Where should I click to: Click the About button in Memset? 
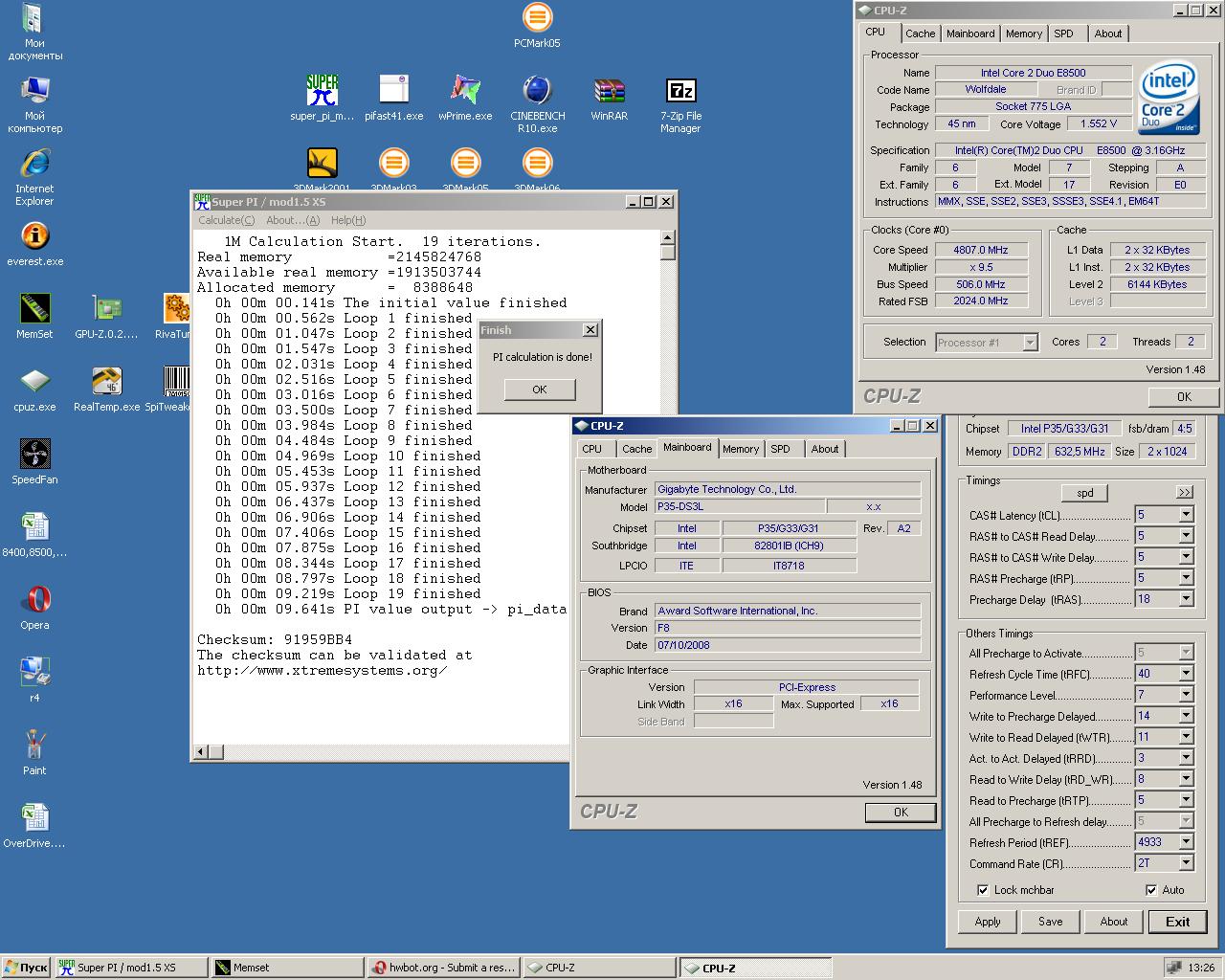(1113, 922)
